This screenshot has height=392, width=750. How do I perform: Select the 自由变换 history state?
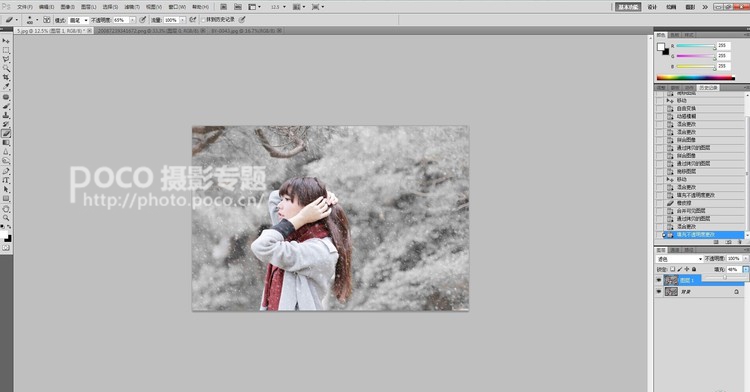pyautogui.click(x=686, y=109)
